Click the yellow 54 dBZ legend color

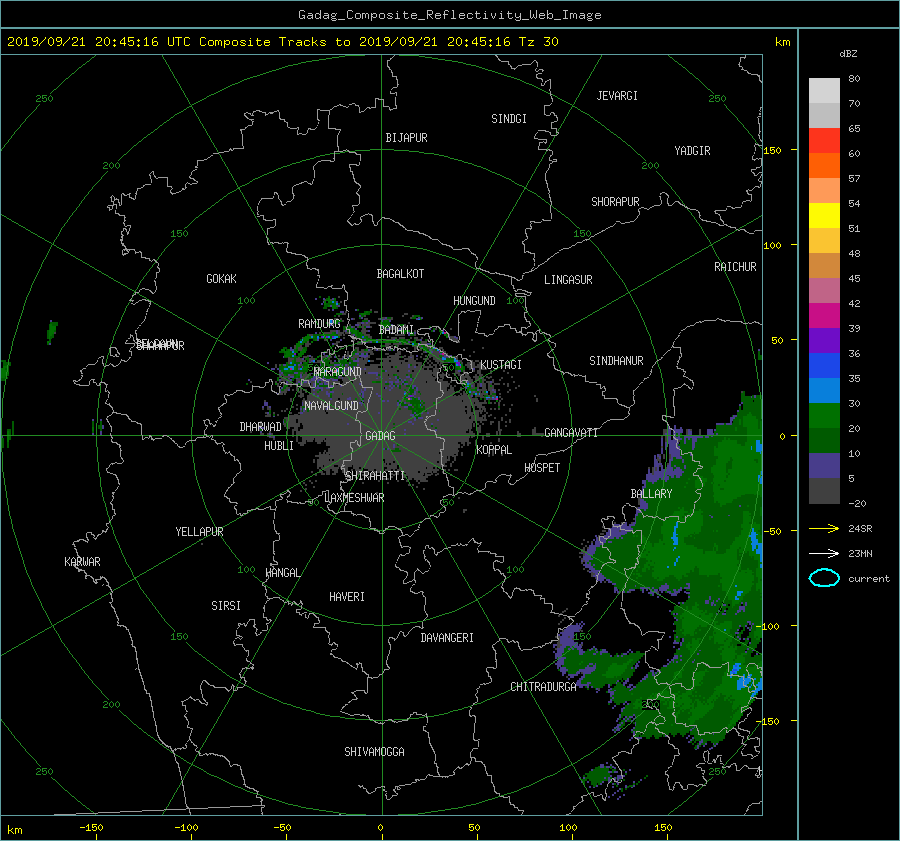pos(824,215)
